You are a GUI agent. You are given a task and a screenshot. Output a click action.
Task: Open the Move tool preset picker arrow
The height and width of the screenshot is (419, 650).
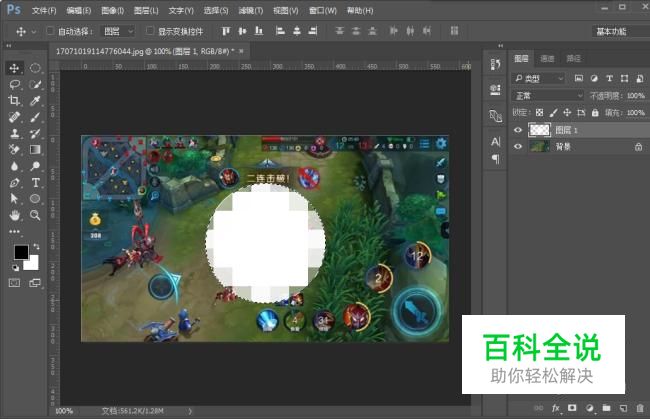(x=34, y=31)
